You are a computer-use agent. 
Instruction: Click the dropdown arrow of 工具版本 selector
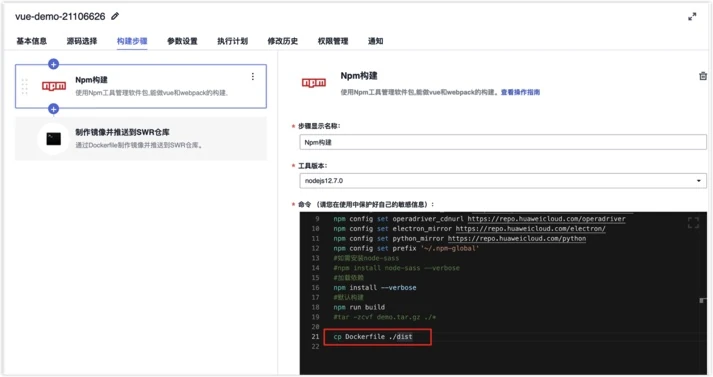pyautogui.click(x=698, y=181)
